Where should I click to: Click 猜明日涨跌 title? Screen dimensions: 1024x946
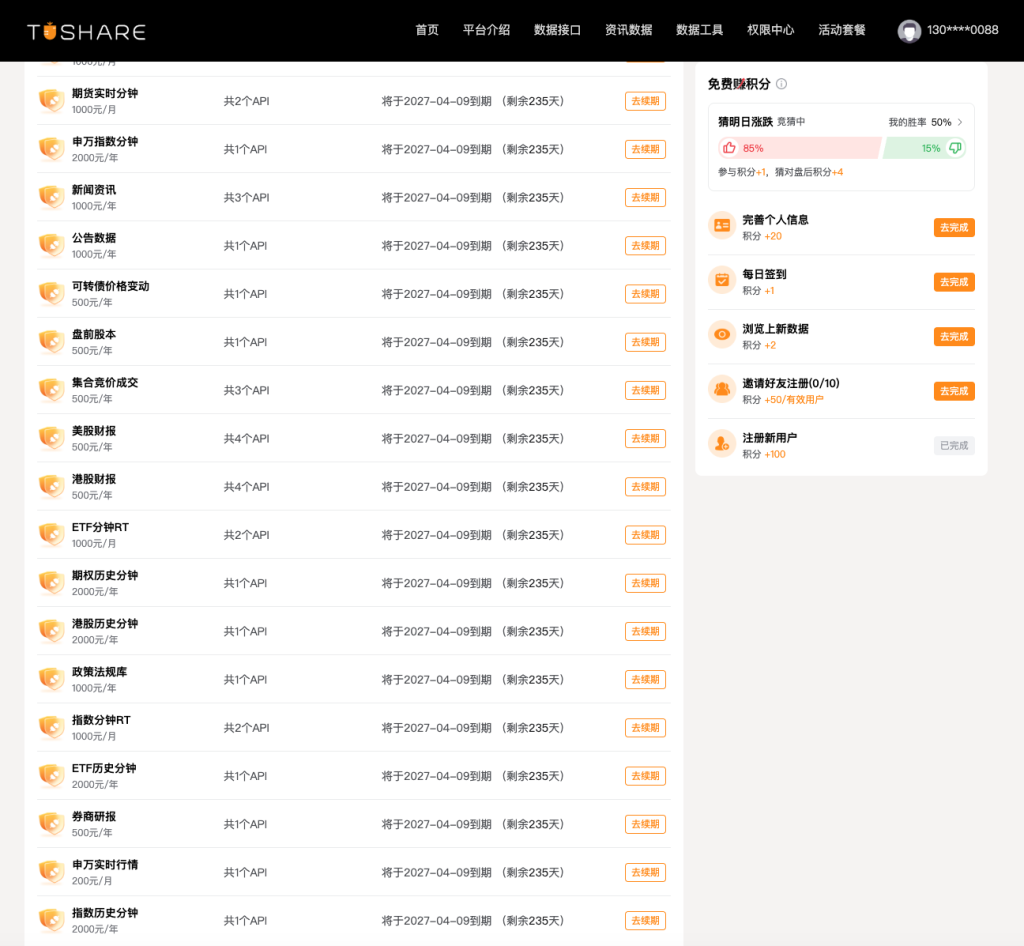[745, 122]
